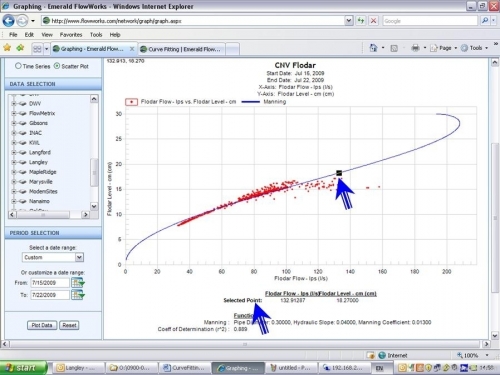Open the Page toolbar menu

pyautogui.click(x=443, y=48)
